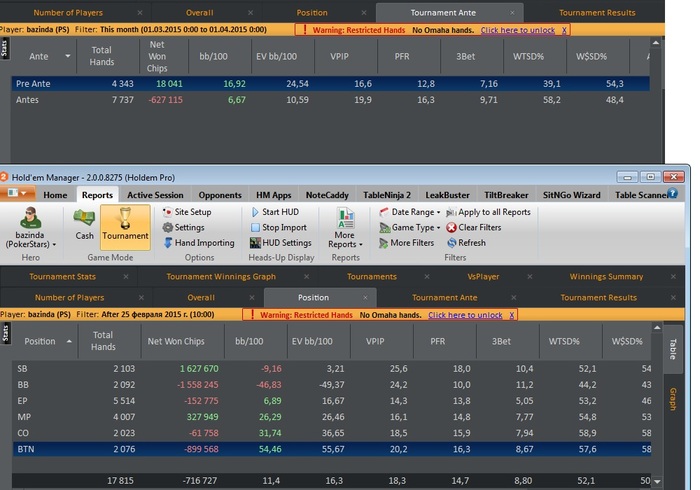Switch to the Graph side tab
Screen dimensions: 700x490
673,399
